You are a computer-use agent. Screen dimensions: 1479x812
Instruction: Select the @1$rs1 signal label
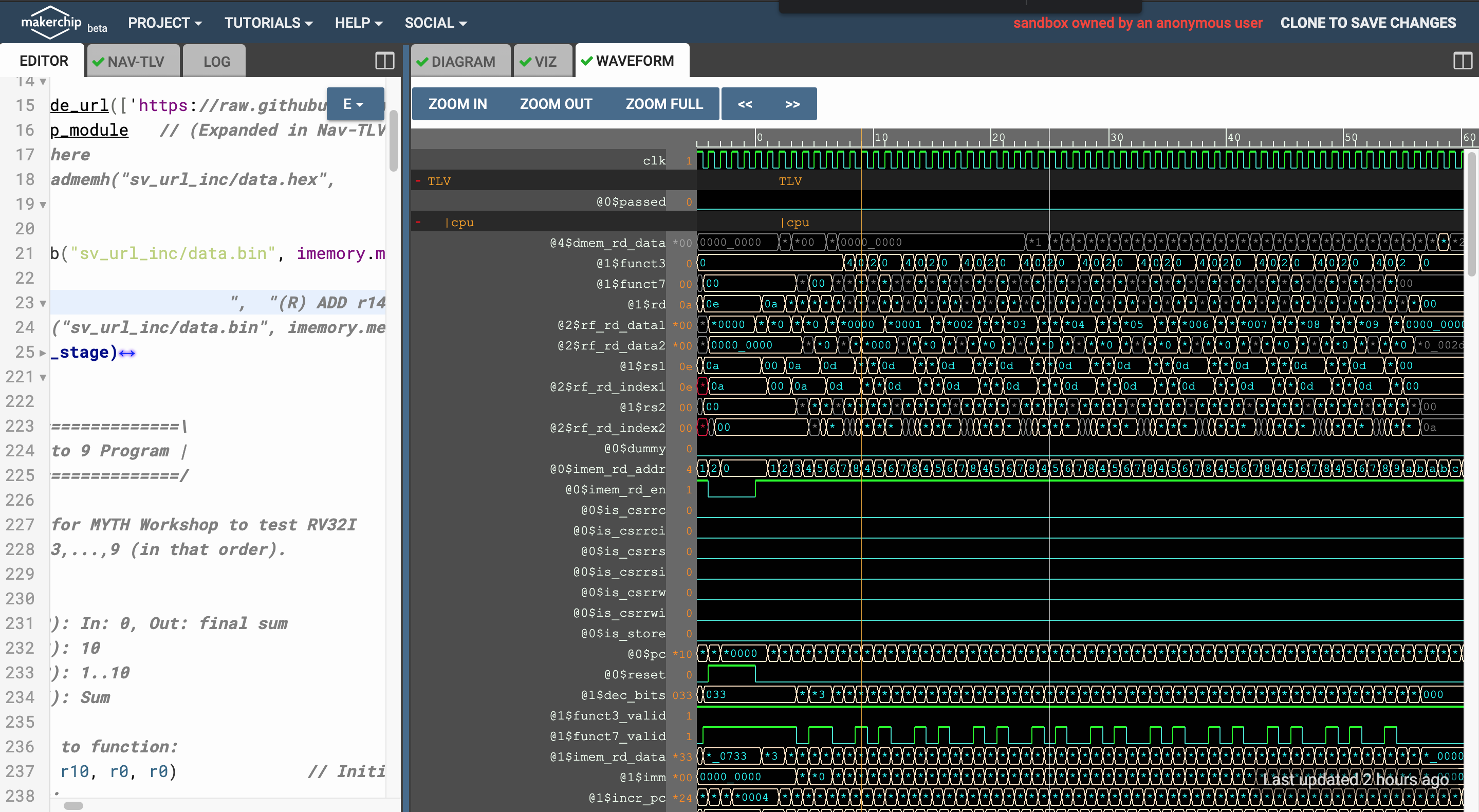point(642,366)
